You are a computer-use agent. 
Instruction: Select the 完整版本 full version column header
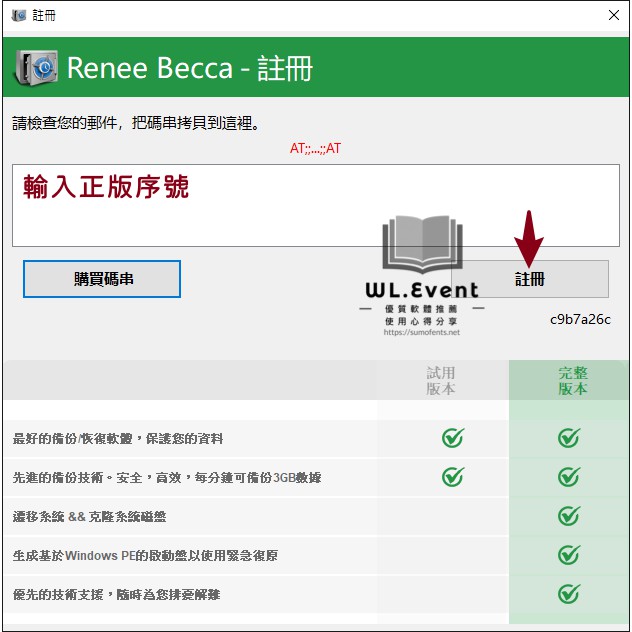(x=572, y=380)
